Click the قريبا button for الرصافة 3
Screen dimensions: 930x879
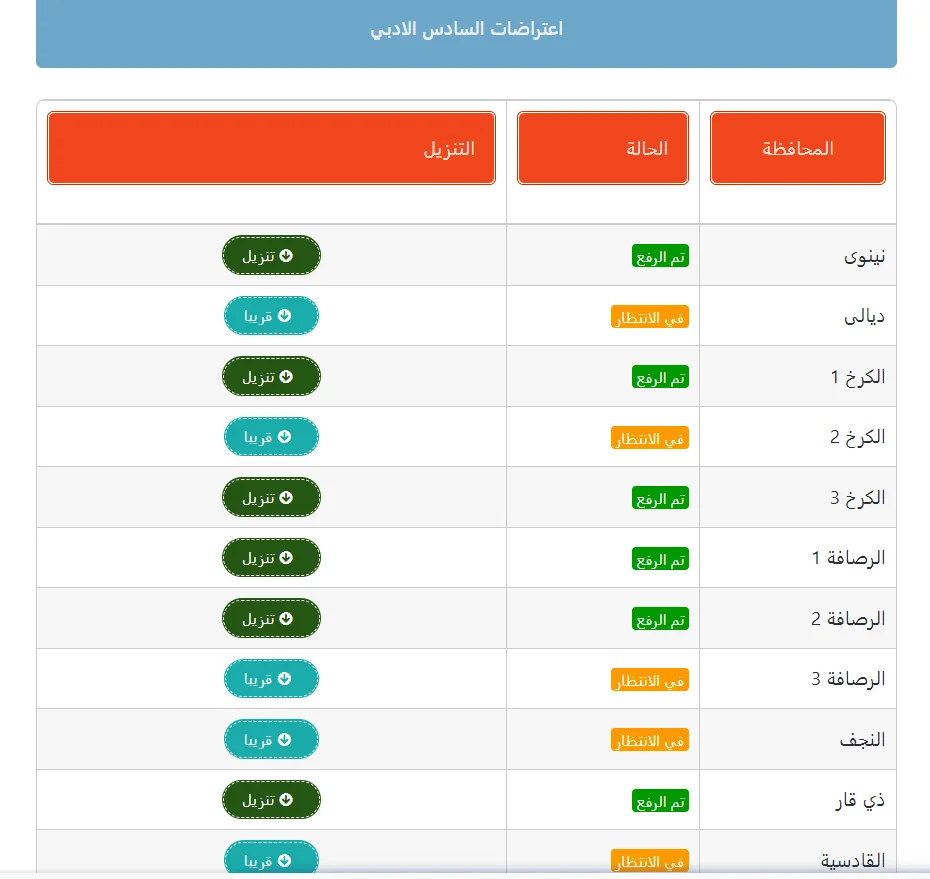pos(271,679)
